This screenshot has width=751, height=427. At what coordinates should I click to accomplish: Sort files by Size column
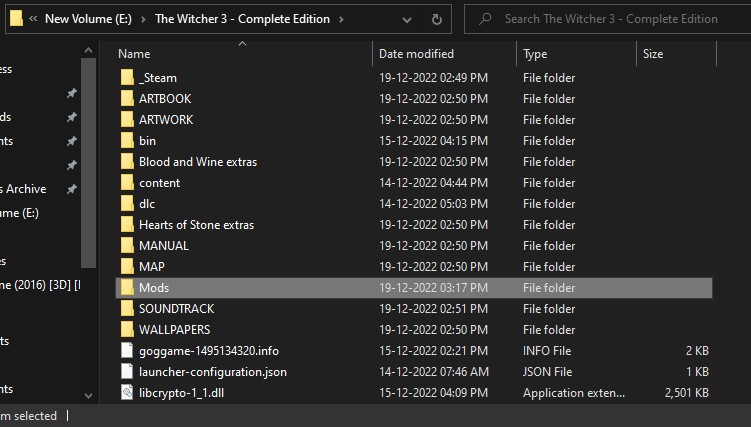653,54
